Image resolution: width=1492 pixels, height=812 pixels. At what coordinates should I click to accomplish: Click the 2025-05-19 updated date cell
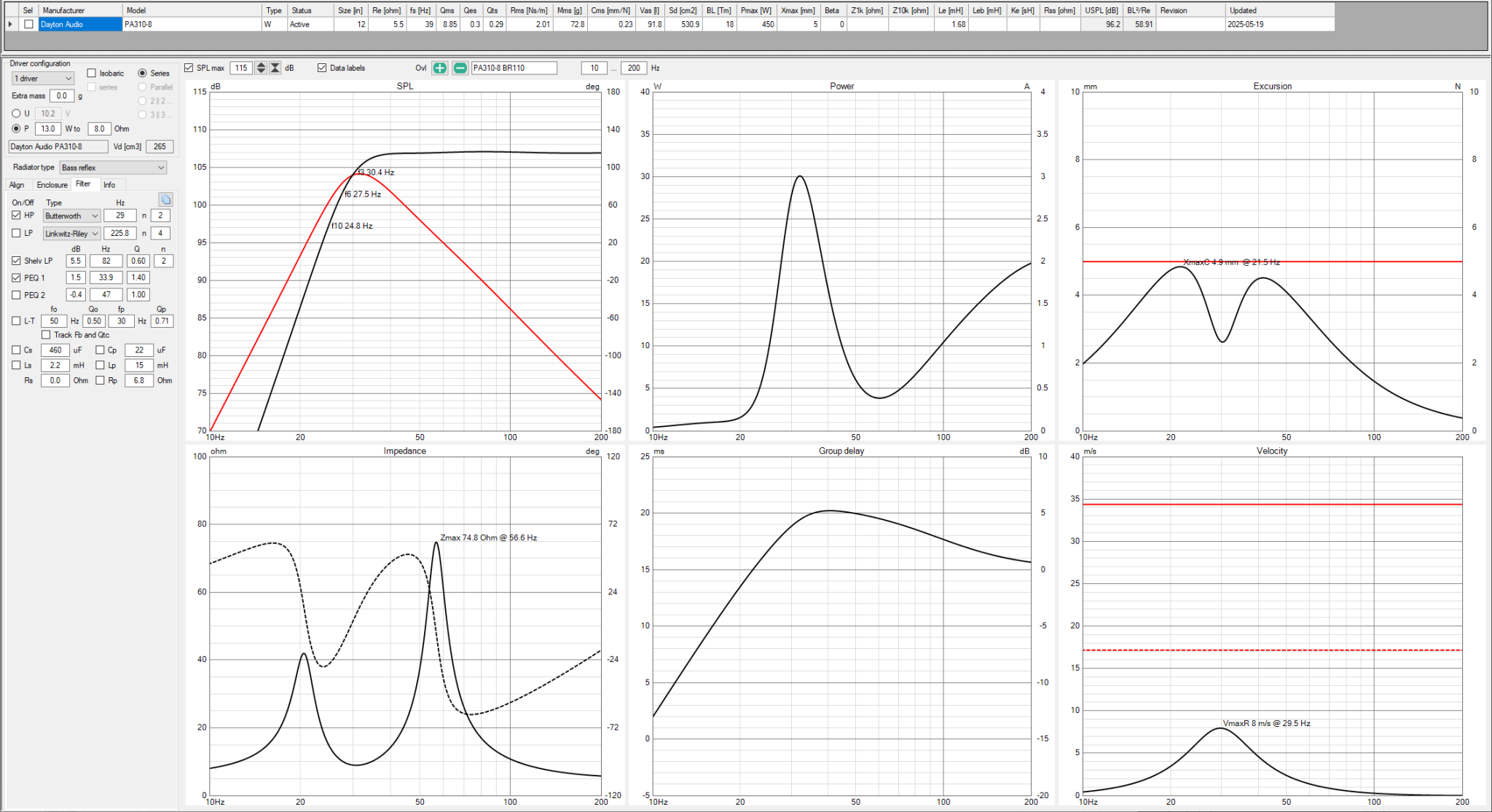1280,24
